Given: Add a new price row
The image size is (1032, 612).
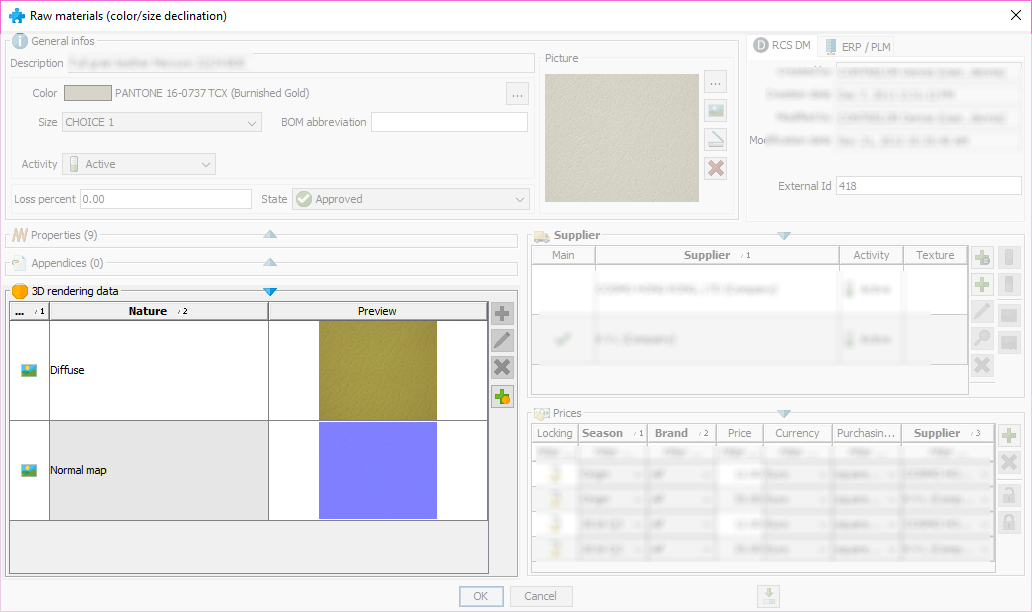Looking at the screenshot, I should [1009, 435].
